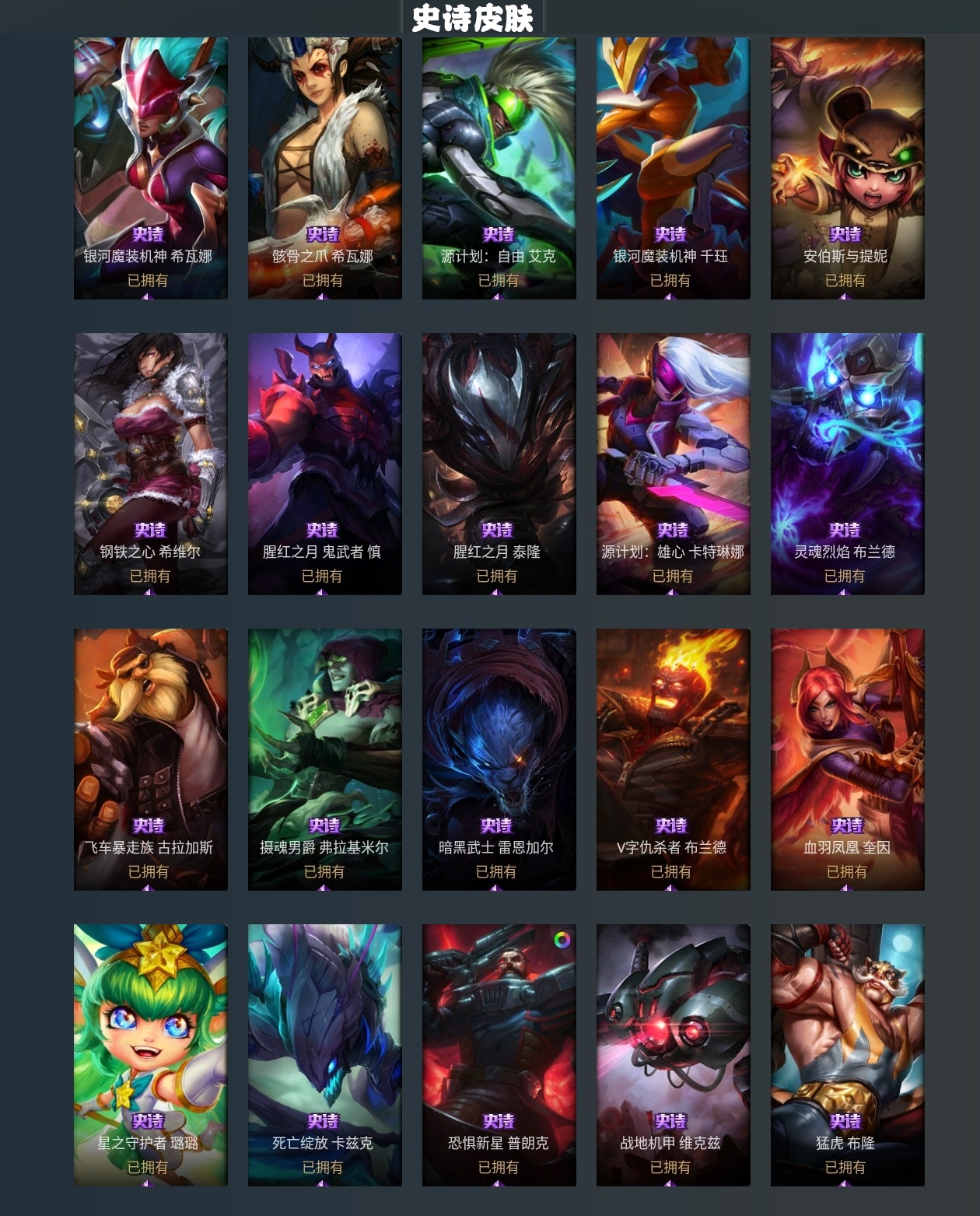Select the 银河魔装机神 希瓦娜 skin card
The image size is (980, 1216).
tap(151, 168)
